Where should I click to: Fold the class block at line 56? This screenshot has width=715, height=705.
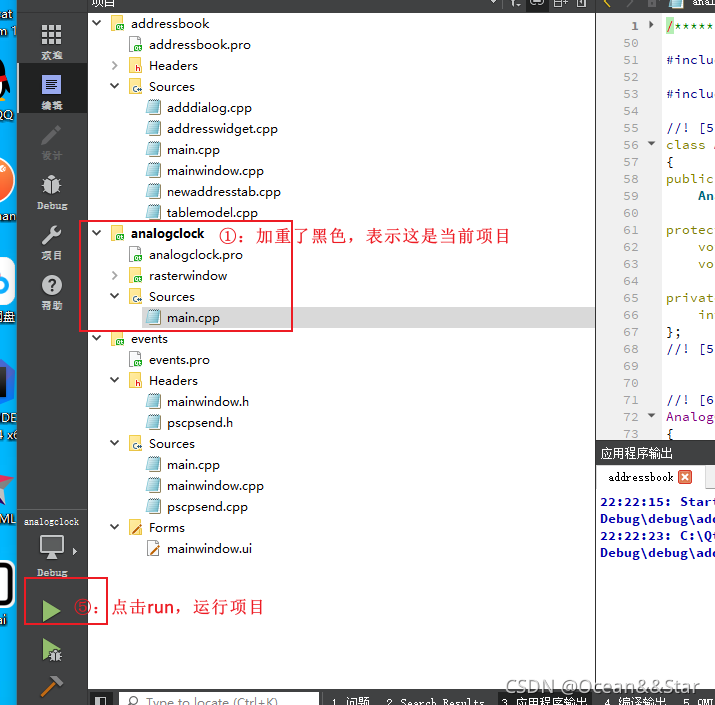[652, 144]
